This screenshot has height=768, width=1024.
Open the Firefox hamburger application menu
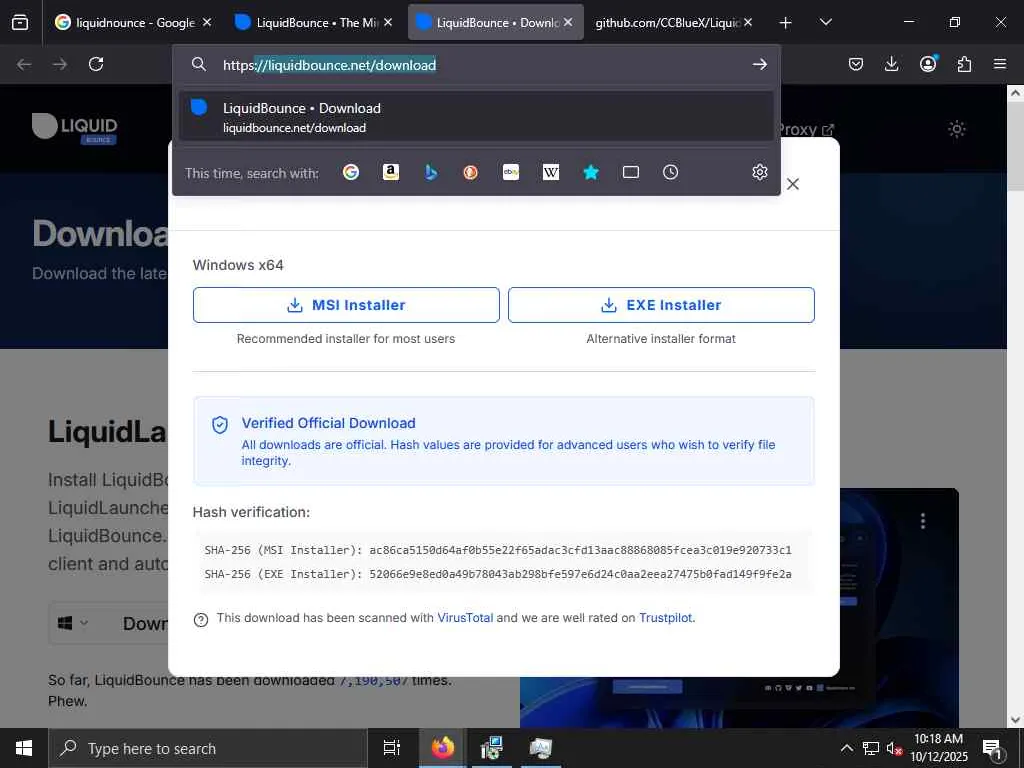tap(1000, 64)
